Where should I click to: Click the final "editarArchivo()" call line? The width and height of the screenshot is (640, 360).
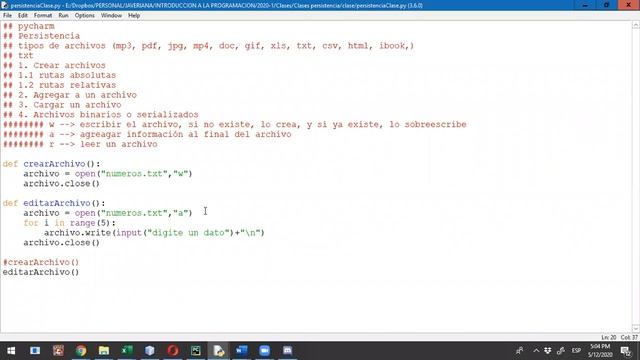click(x=41, y=272)
